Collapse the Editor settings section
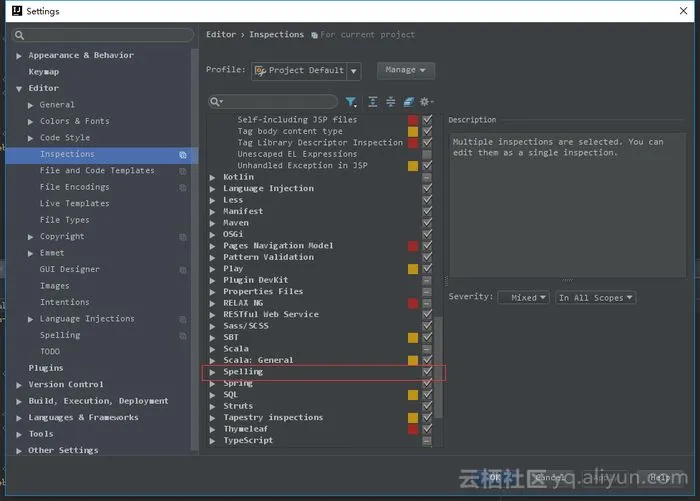 click(19, 89)
